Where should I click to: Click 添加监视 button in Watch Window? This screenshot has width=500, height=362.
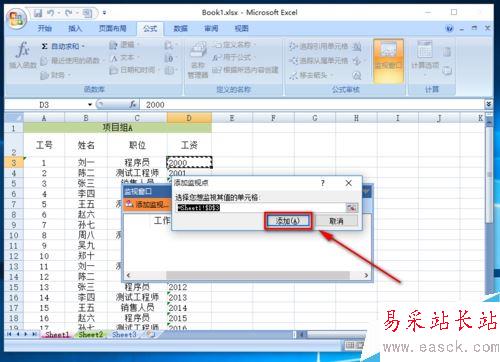coord(148,204)
